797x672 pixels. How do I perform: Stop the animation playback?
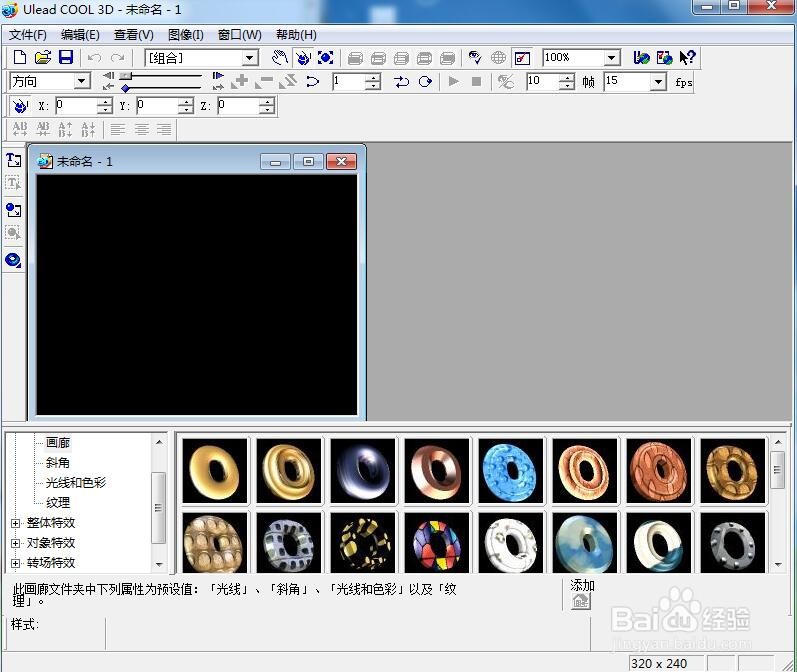[476, 81]
